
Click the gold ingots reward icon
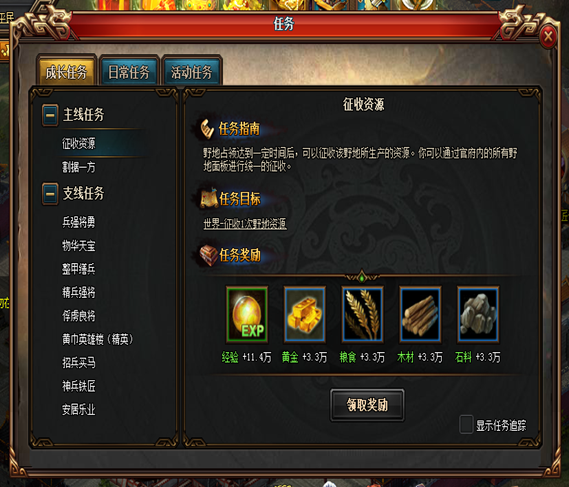(x=304, y=315)
